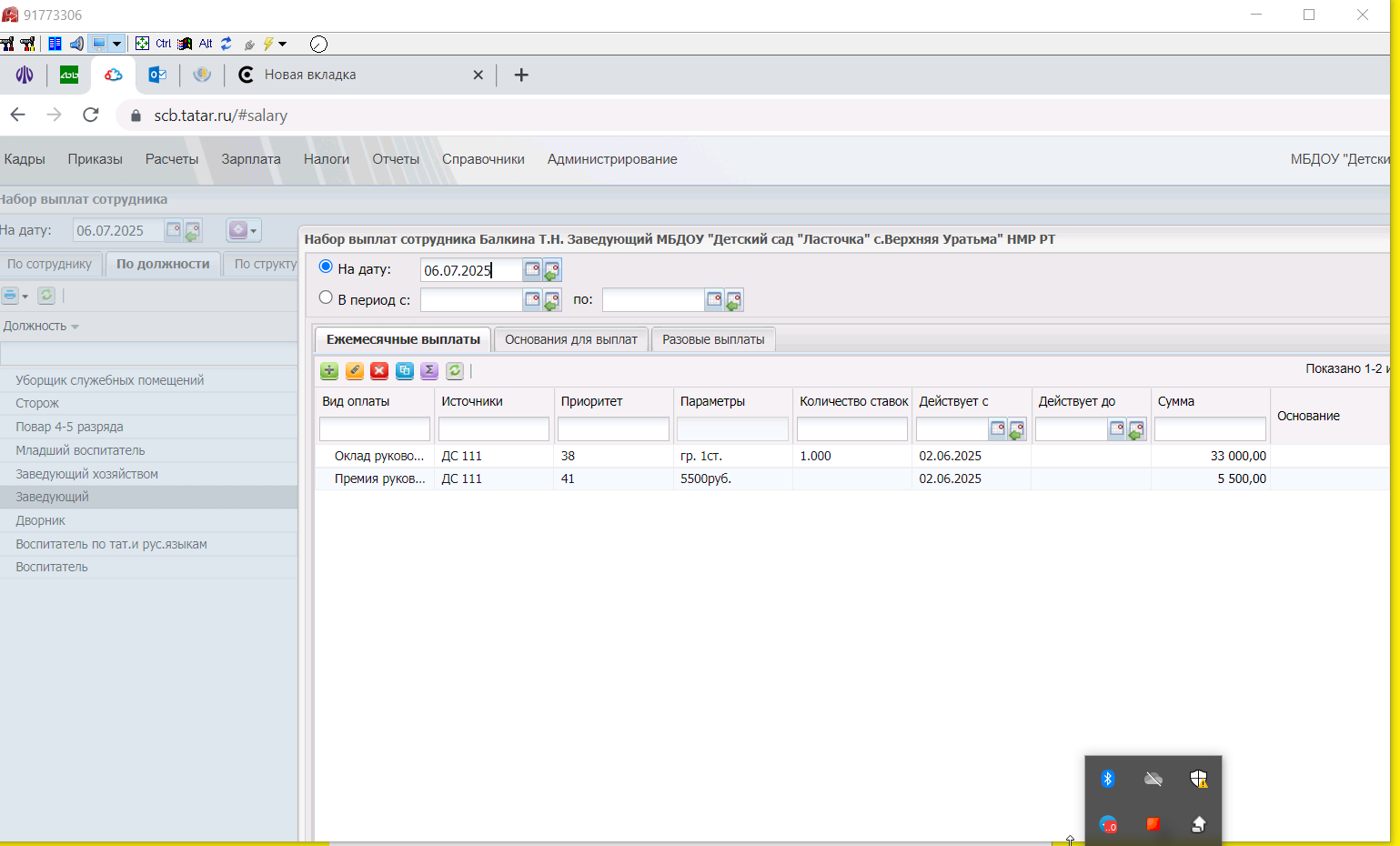Screen dimensions: 1400x846
Task: Open the "Кадры" menu
Action: click(25, 159)
